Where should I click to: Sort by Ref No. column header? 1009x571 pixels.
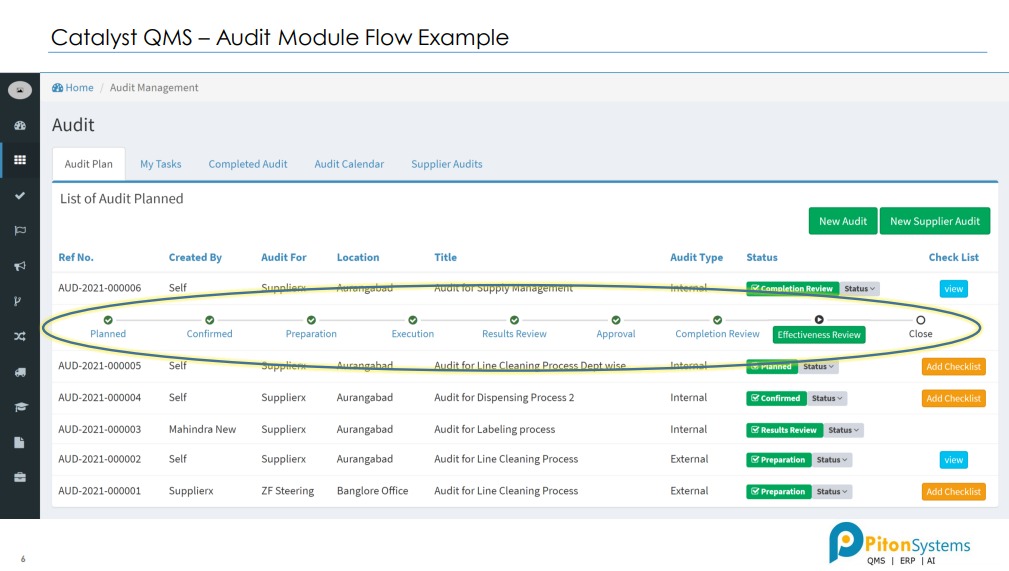[x=76, y=257]
